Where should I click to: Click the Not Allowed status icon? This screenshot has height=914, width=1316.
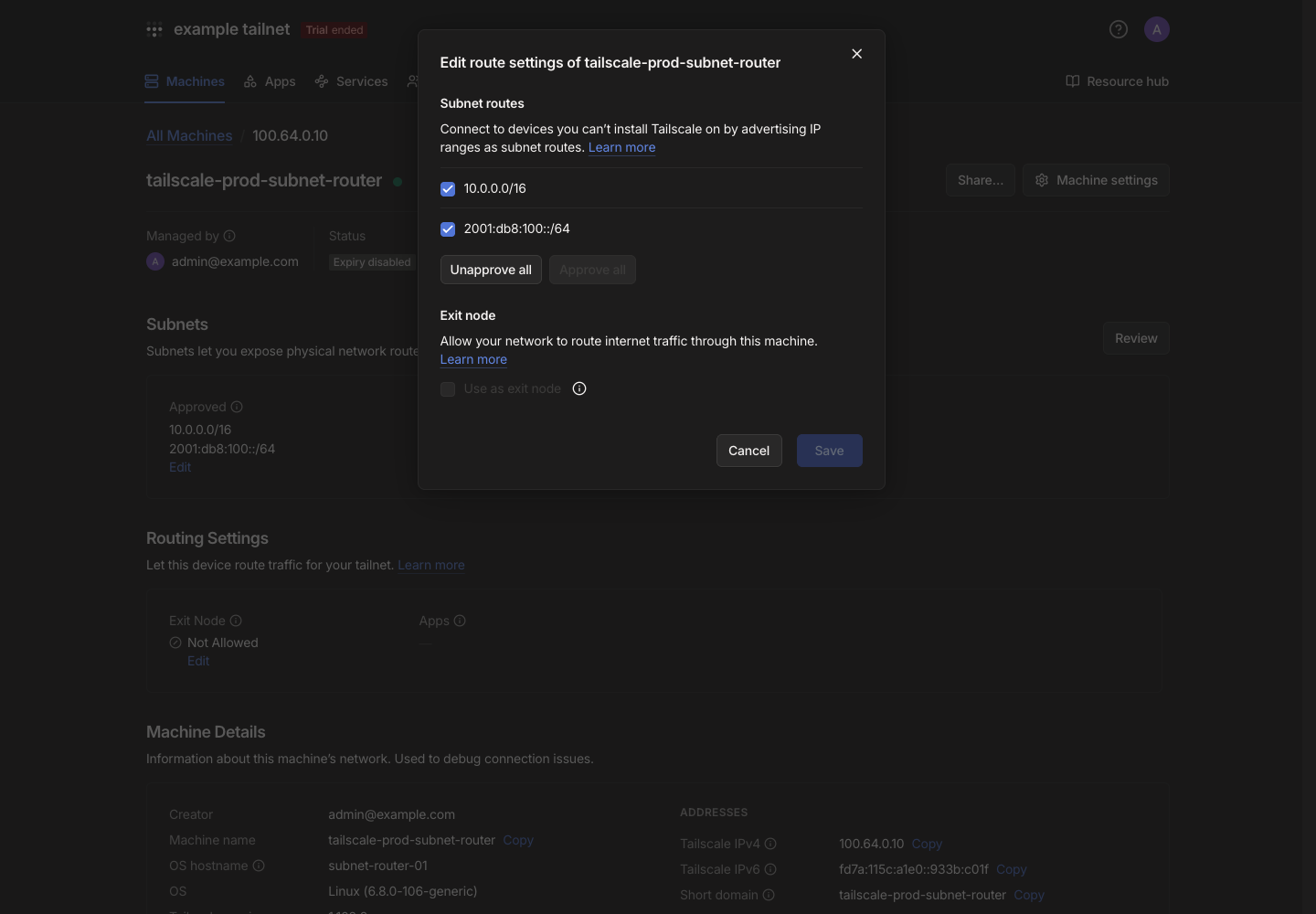point(175,643)
